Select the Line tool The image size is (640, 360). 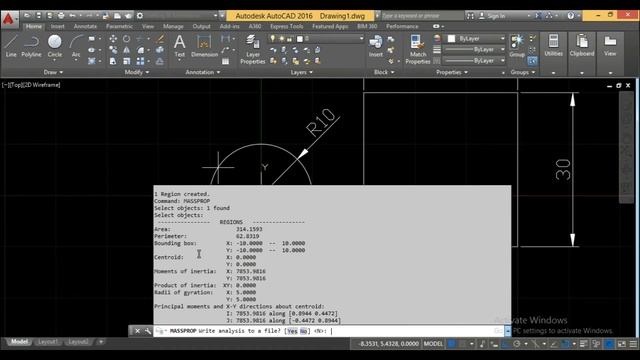(x=11, y=46)
